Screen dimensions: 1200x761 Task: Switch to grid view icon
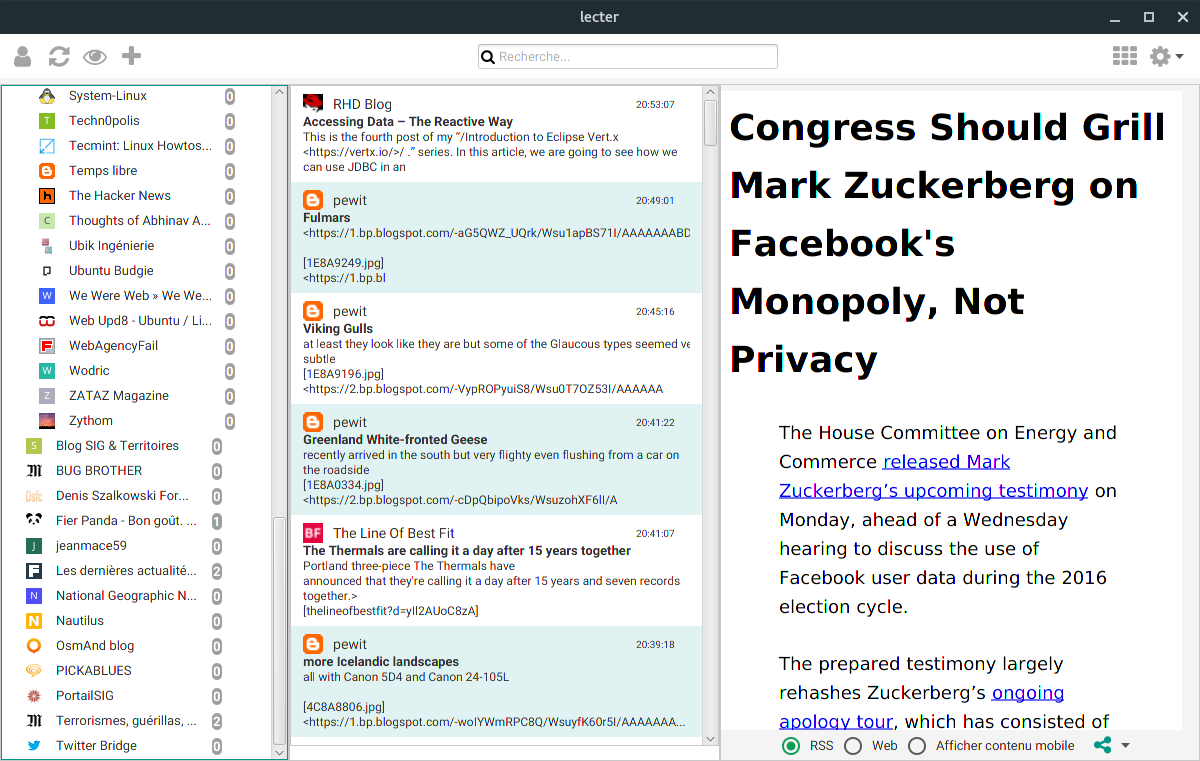tap(1125, 57)
